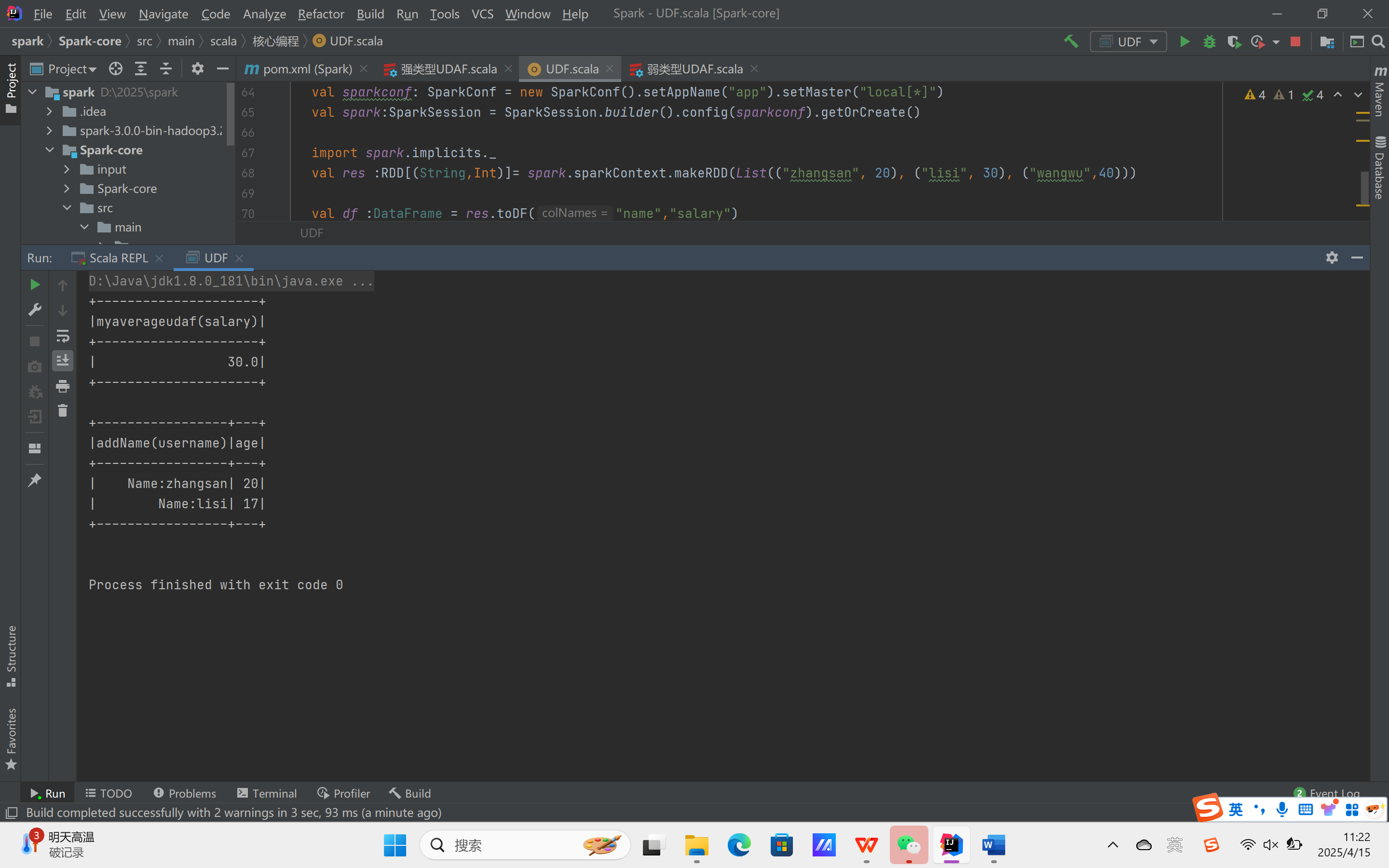The image size is (1389, 868).
Task: Toggle soft-wrap in the run console
Action: pyautogui.click(x=63, y=336)
